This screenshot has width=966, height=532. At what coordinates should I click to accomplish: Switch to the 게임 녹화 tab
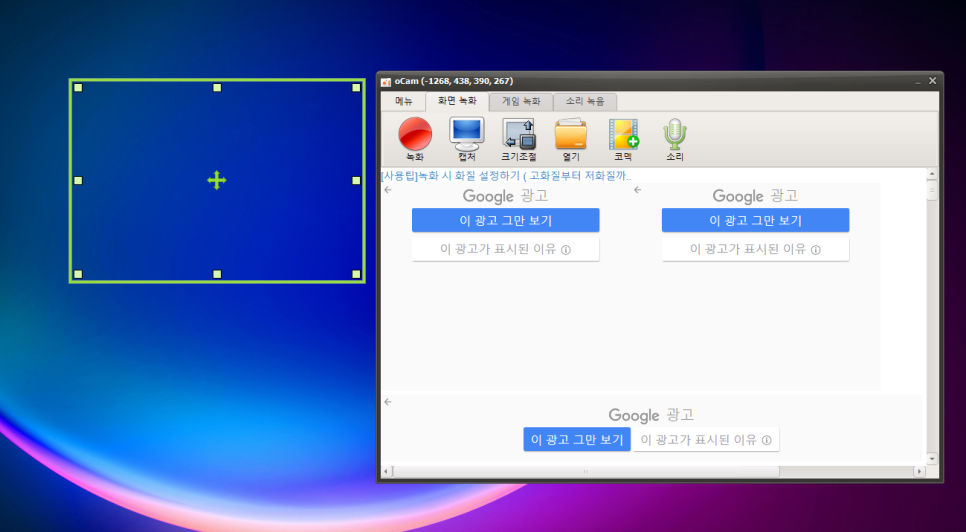click(x=521, y=102)
